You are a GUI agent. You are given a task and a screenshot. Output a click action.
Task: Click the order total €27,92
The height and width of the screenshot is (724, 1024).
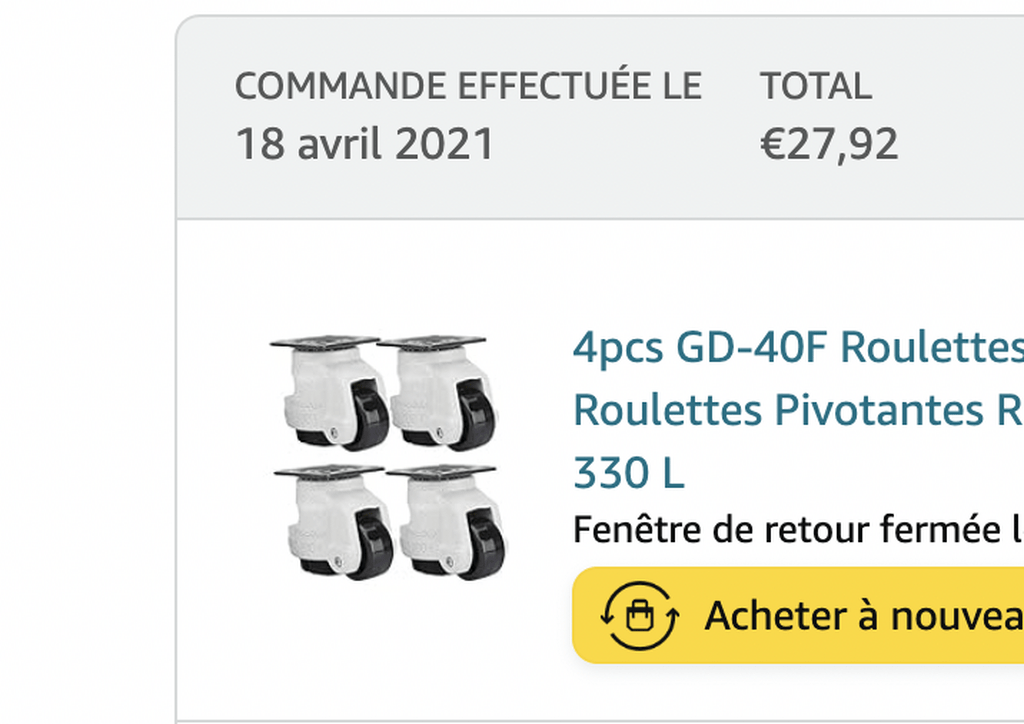tap(829, 144)
